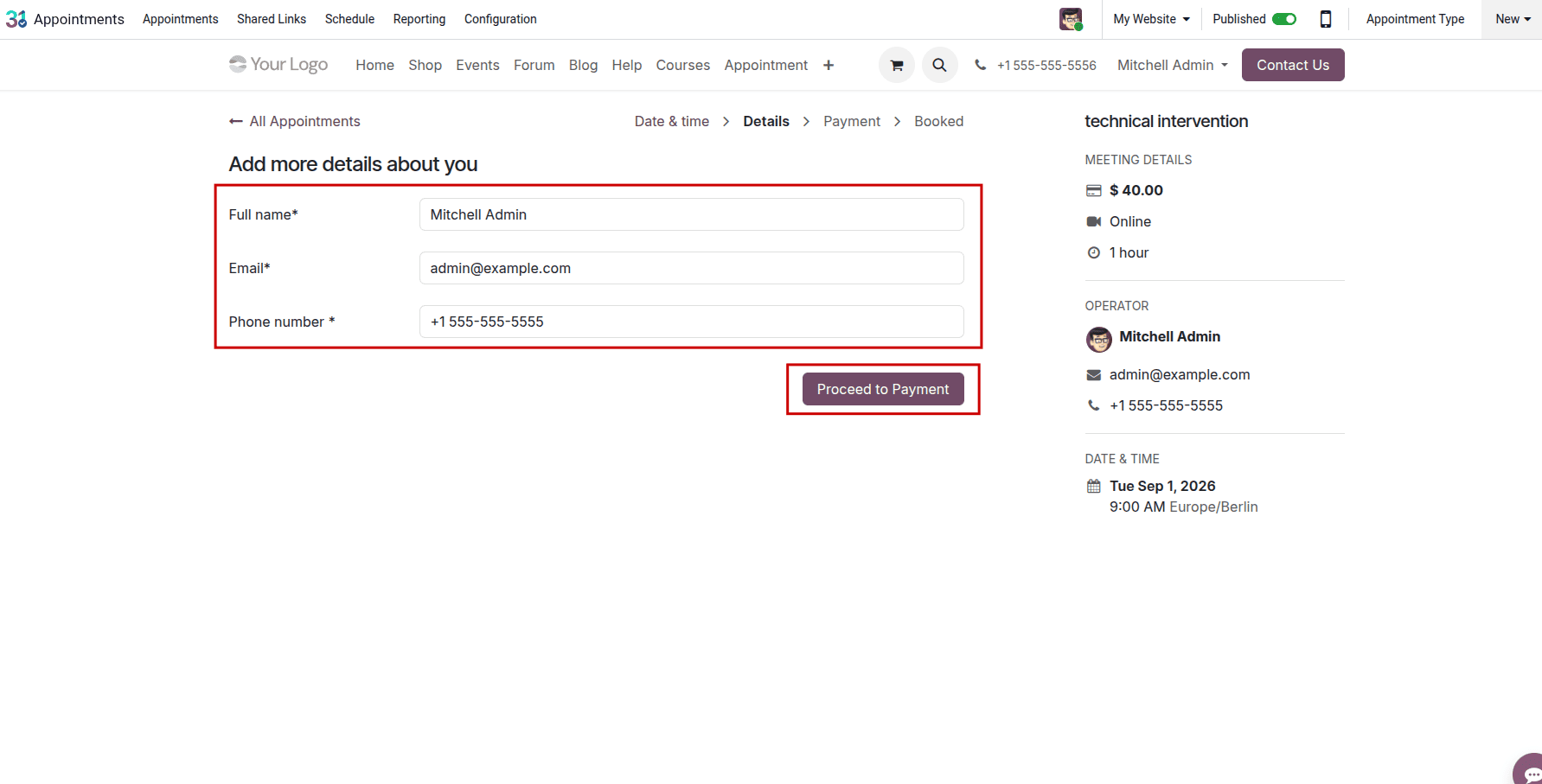Image resolution: width=1542 pixels, height=784 pixels.
Task: Click the Contact Us button
Action: tap(1292, 65)
